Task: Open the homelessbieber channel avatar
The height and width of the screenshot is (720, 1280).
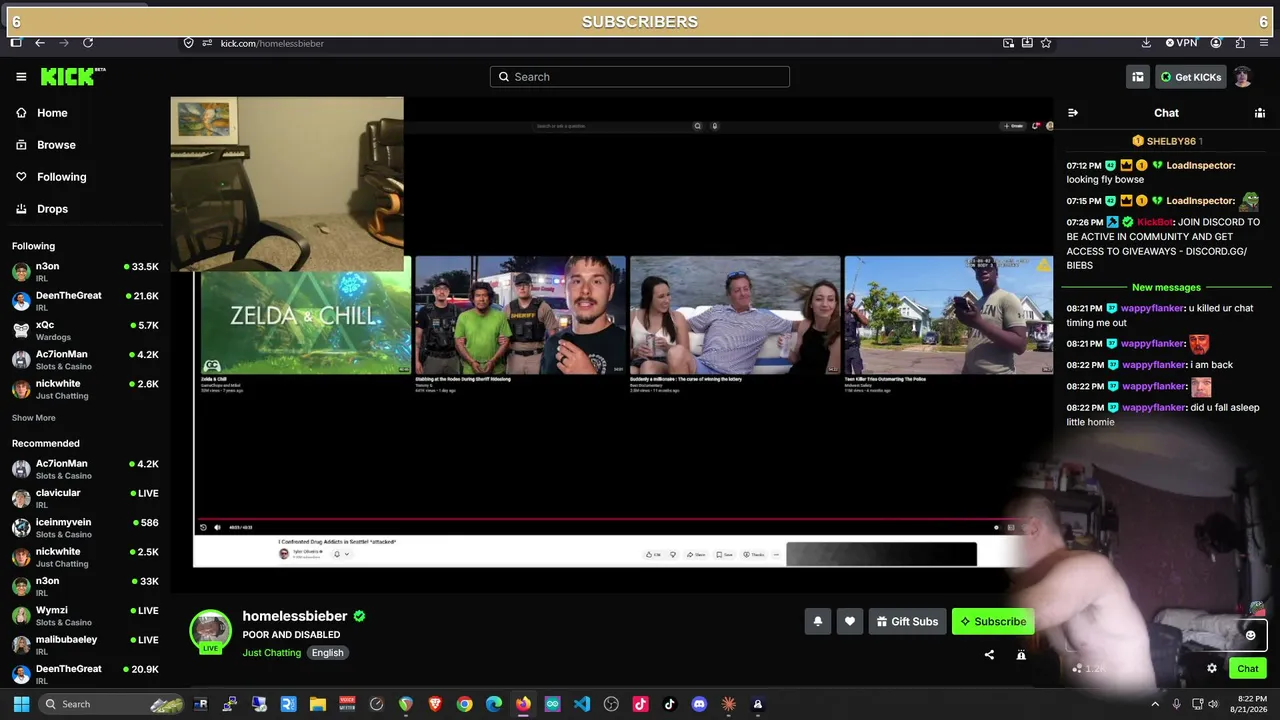Action: point(211,631)
